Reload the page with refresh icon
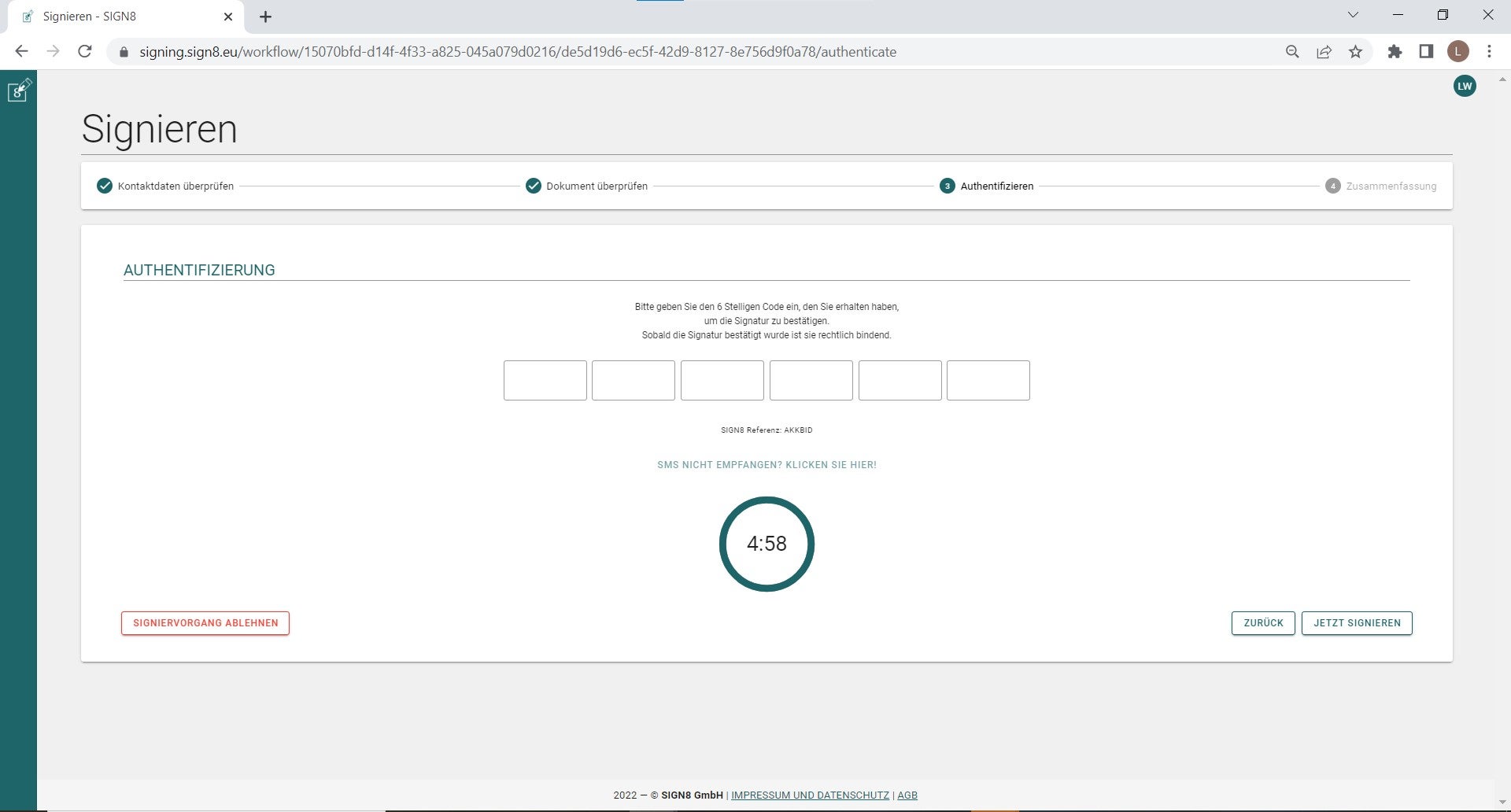The height and width of the screenshot is (812, 1511). (x=85, y=52)
